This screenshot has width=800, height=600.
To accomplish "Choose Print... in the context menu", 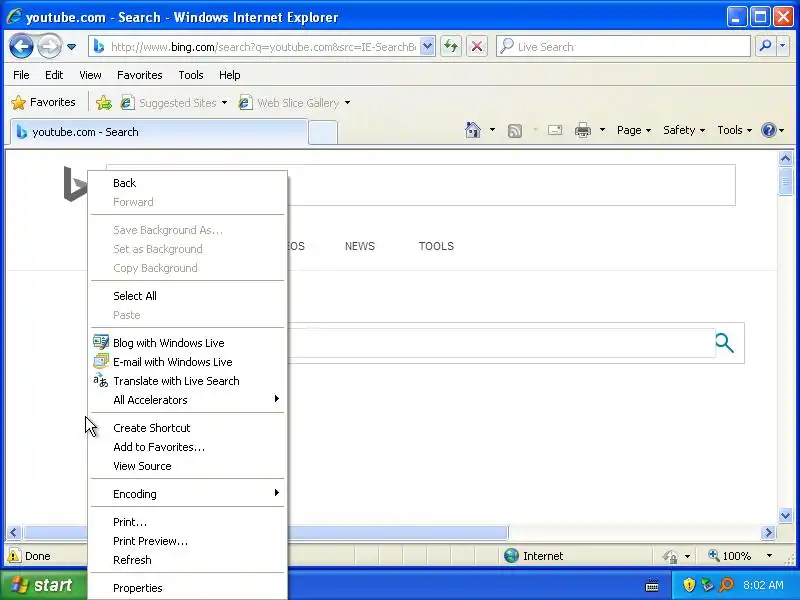I will [x=187, y=522].
